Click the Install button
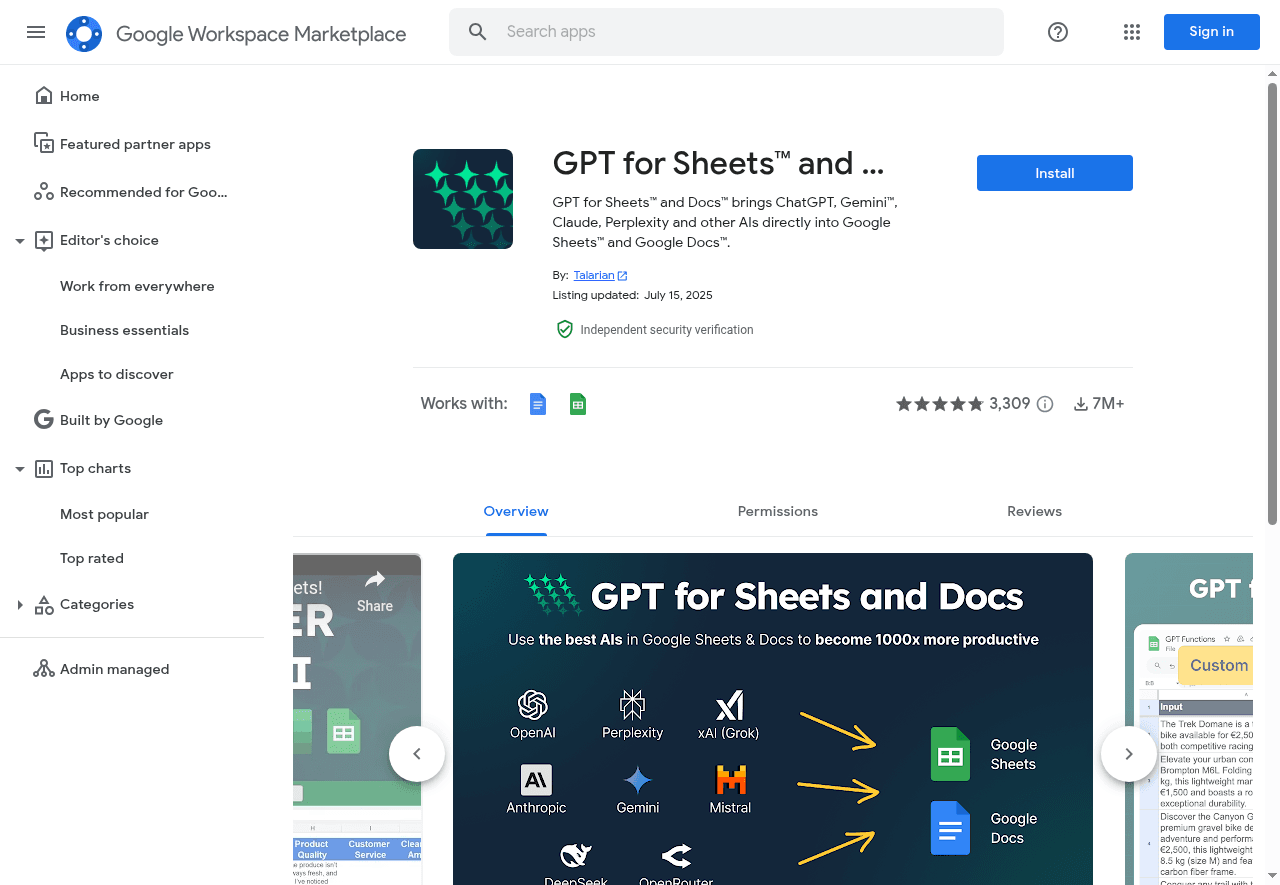Screen dimensions: 1280x885 coord(1054,172)
